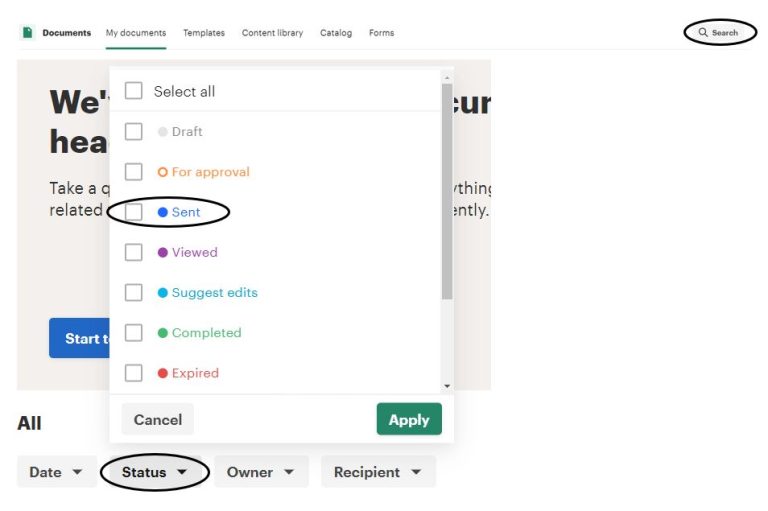768x511 pixels.
Task: Check the Select all checkbox
Action: tap(134, 91)
